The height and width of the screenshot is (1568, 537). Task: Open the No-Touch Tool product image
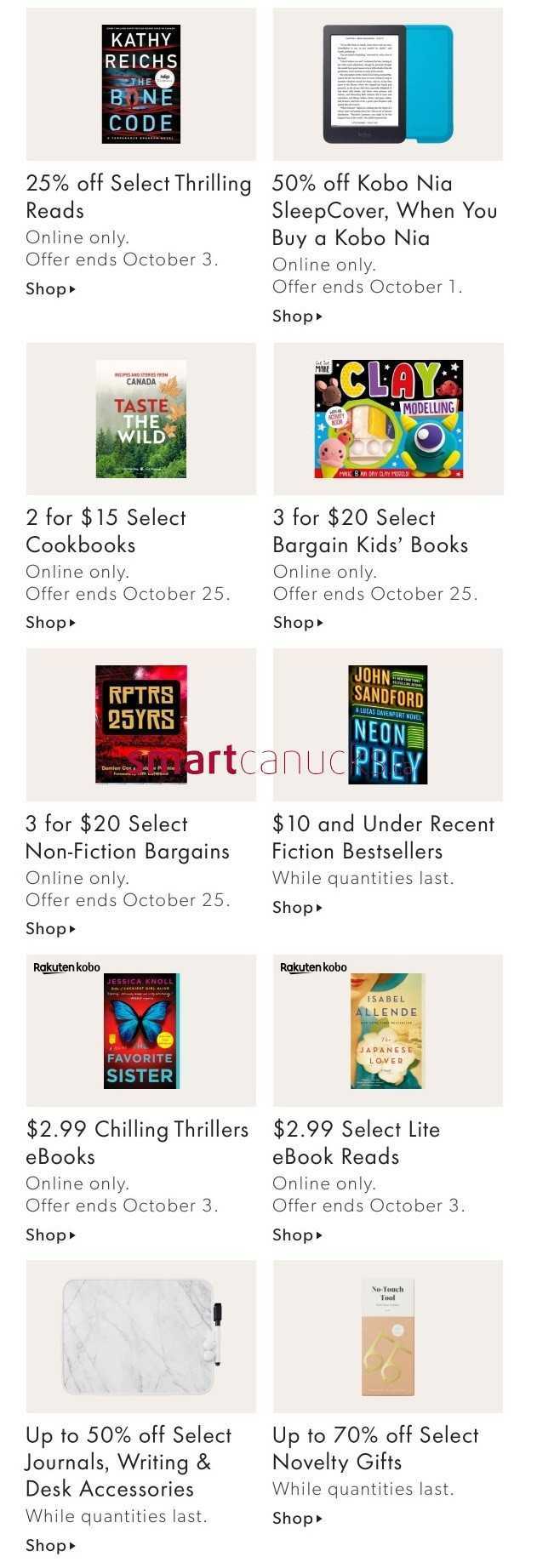coord(388,1337)
